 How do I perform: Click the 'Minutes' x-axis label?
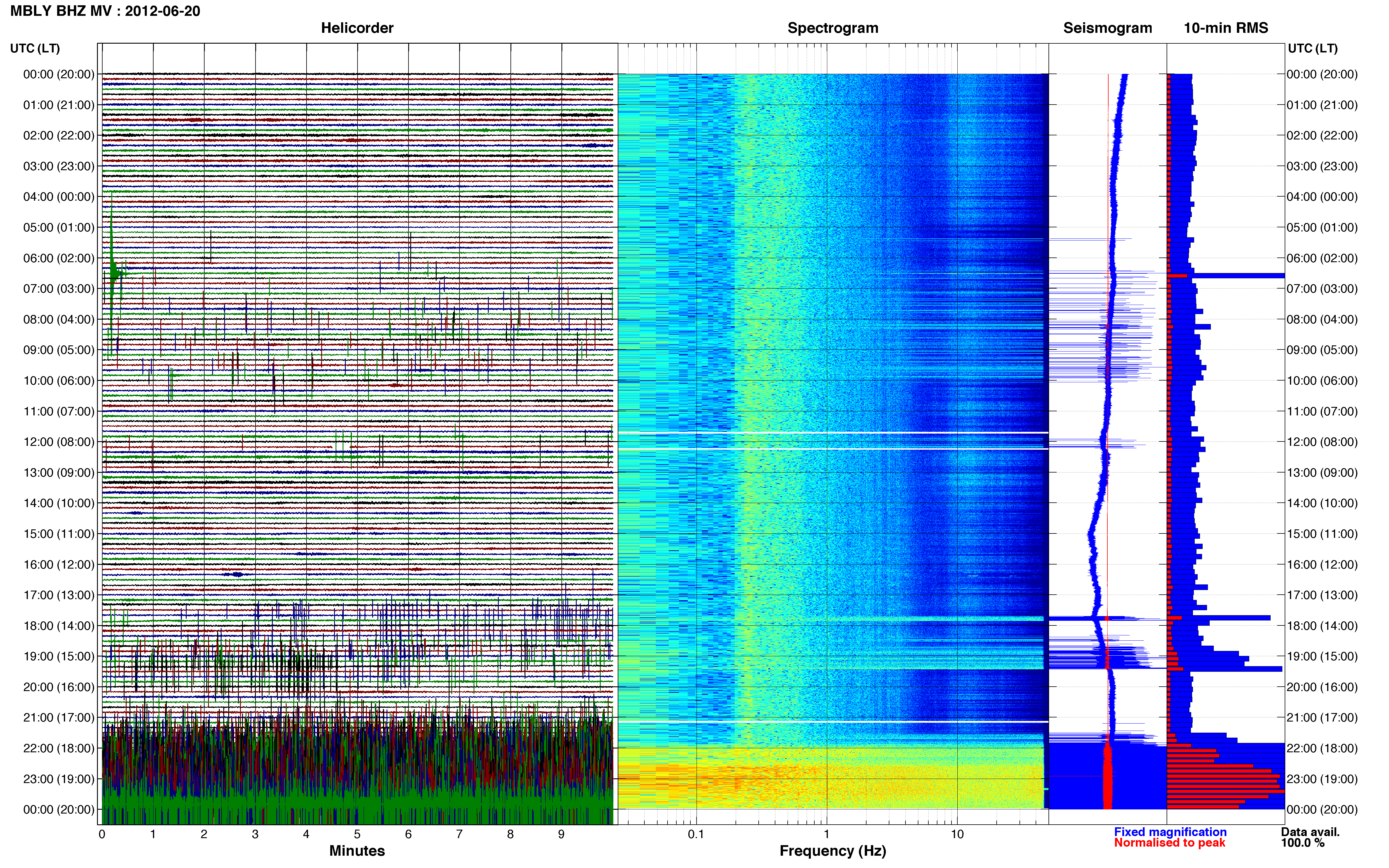point(357,851)
